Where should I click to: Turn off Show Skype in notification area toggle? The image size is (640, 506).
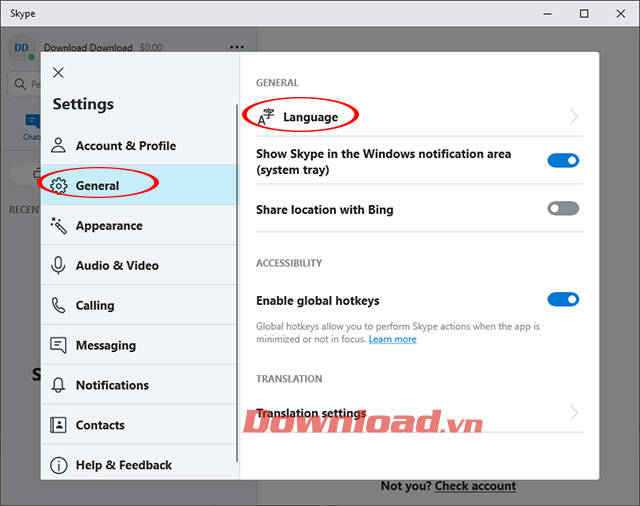563,160
